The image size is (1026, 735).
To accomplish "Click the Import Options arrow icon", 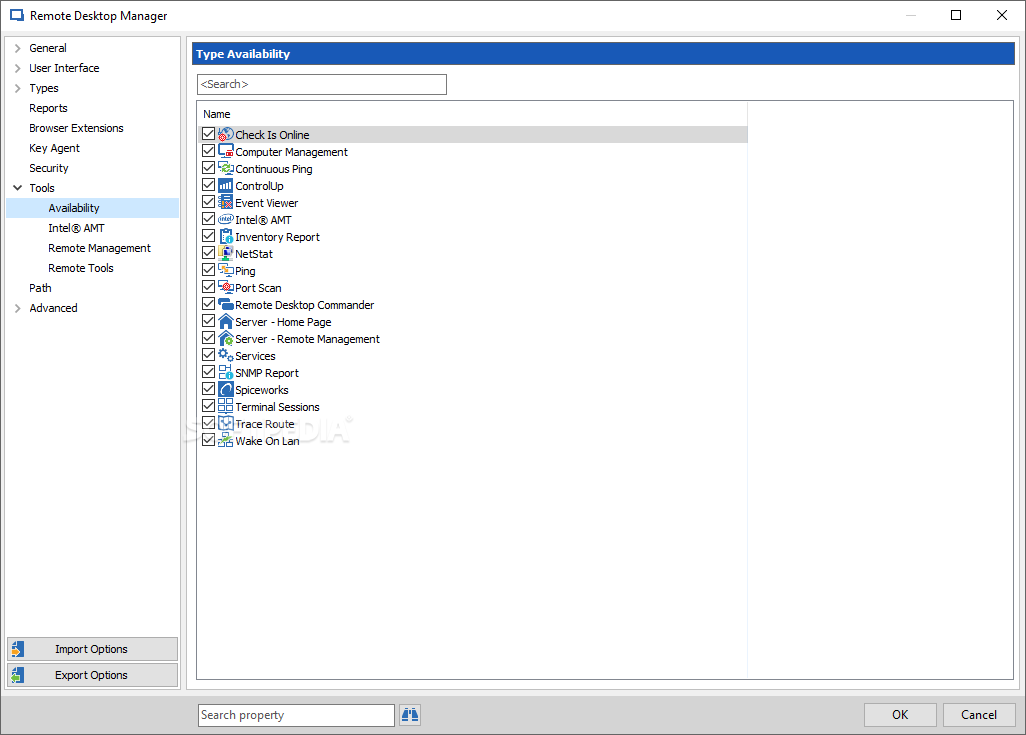I will 18,649.
